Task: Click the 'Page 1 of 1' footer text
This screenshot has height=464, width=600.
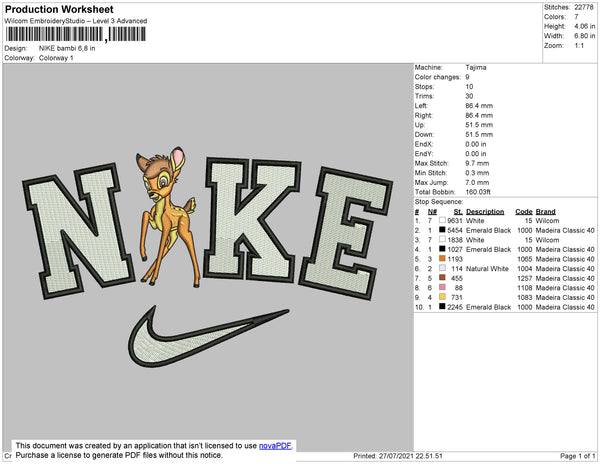Action: click(x=577, y=456)
